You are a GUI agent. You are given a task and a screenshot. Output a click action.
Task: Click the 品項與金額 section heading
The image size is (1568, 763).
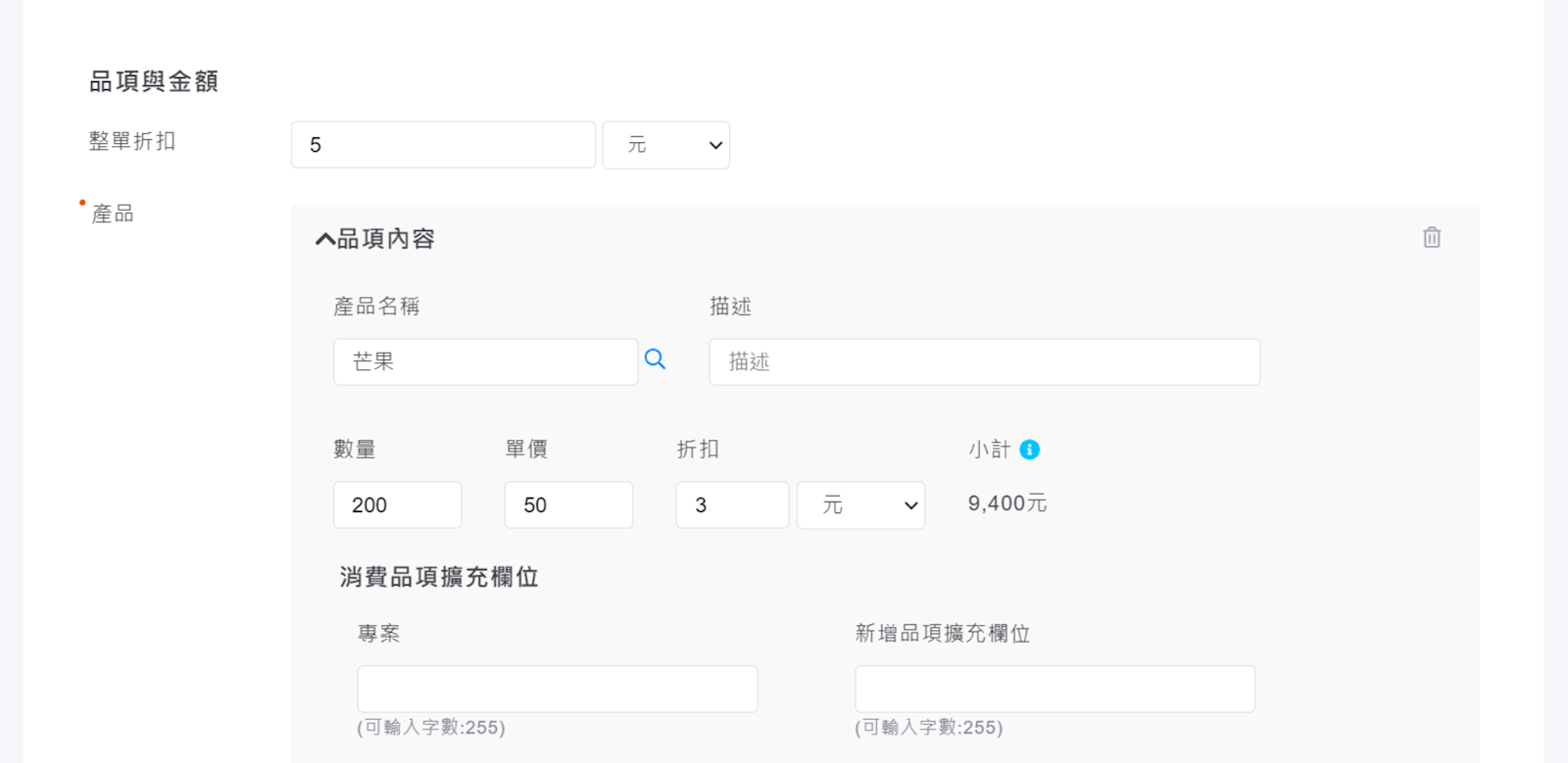pyautogui.click(x=154, y=81)
